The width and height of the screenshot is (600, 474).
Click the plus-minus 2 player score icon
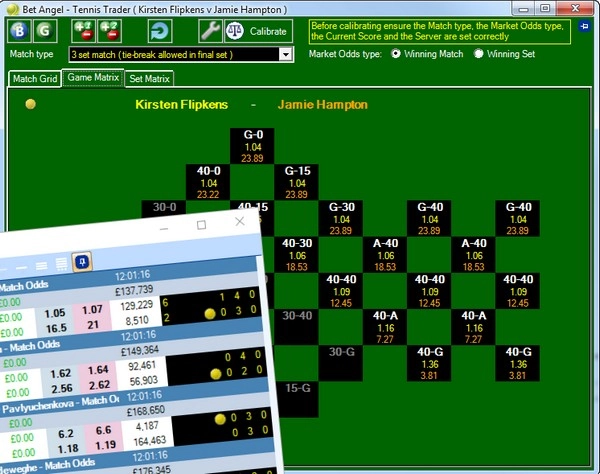(109, 31)
